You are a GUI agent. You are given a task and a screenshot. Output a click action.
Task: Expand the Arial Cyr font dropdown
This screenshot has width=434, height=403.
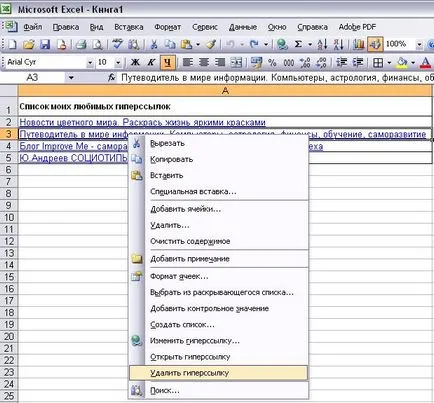click(x=90, y=62)
